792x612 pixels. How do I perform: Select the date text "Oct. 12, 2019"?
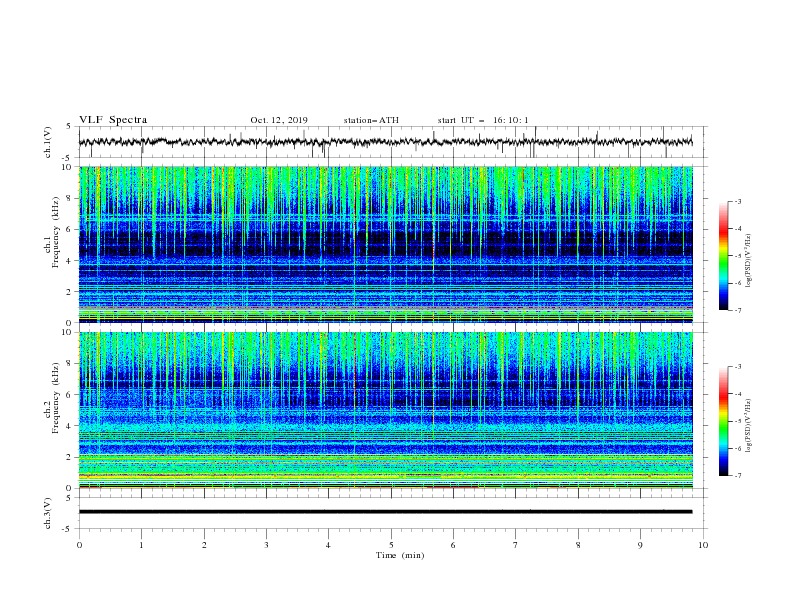coord(279,120)
